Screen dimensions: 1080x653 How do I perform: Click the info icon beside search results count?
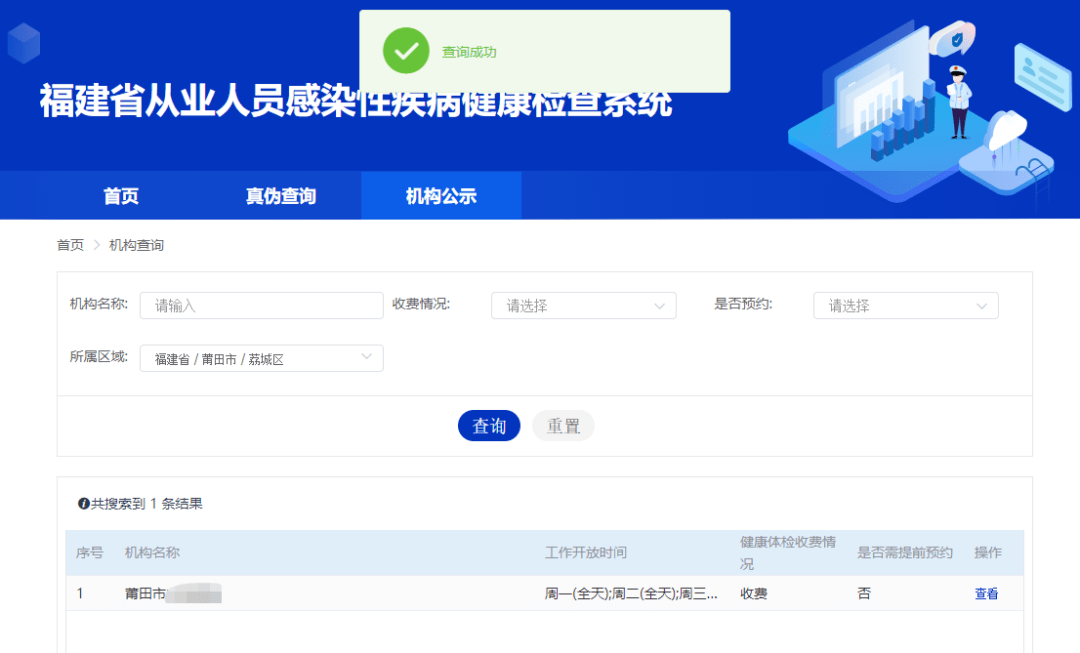coord(84,504)
